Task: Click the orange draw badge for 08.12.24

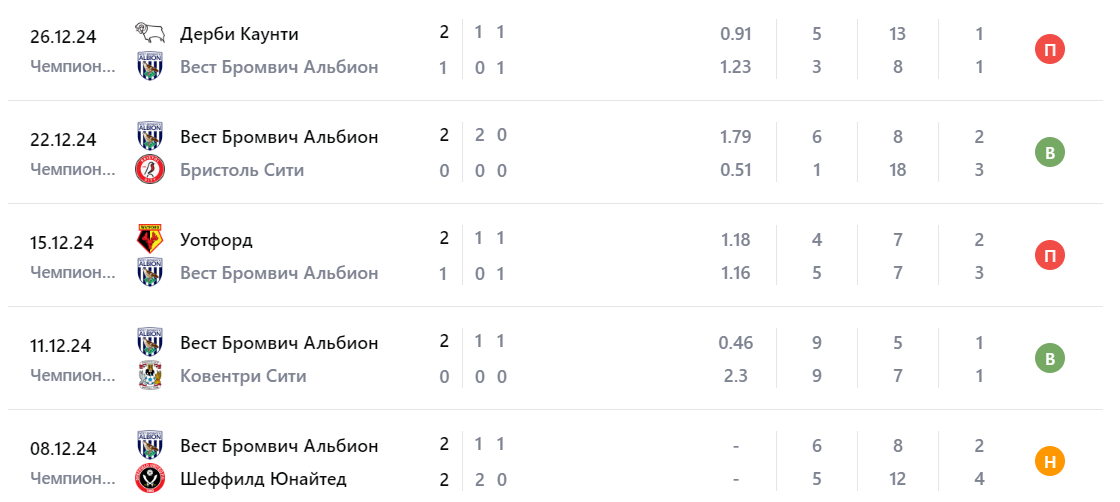Action: 1050,462
